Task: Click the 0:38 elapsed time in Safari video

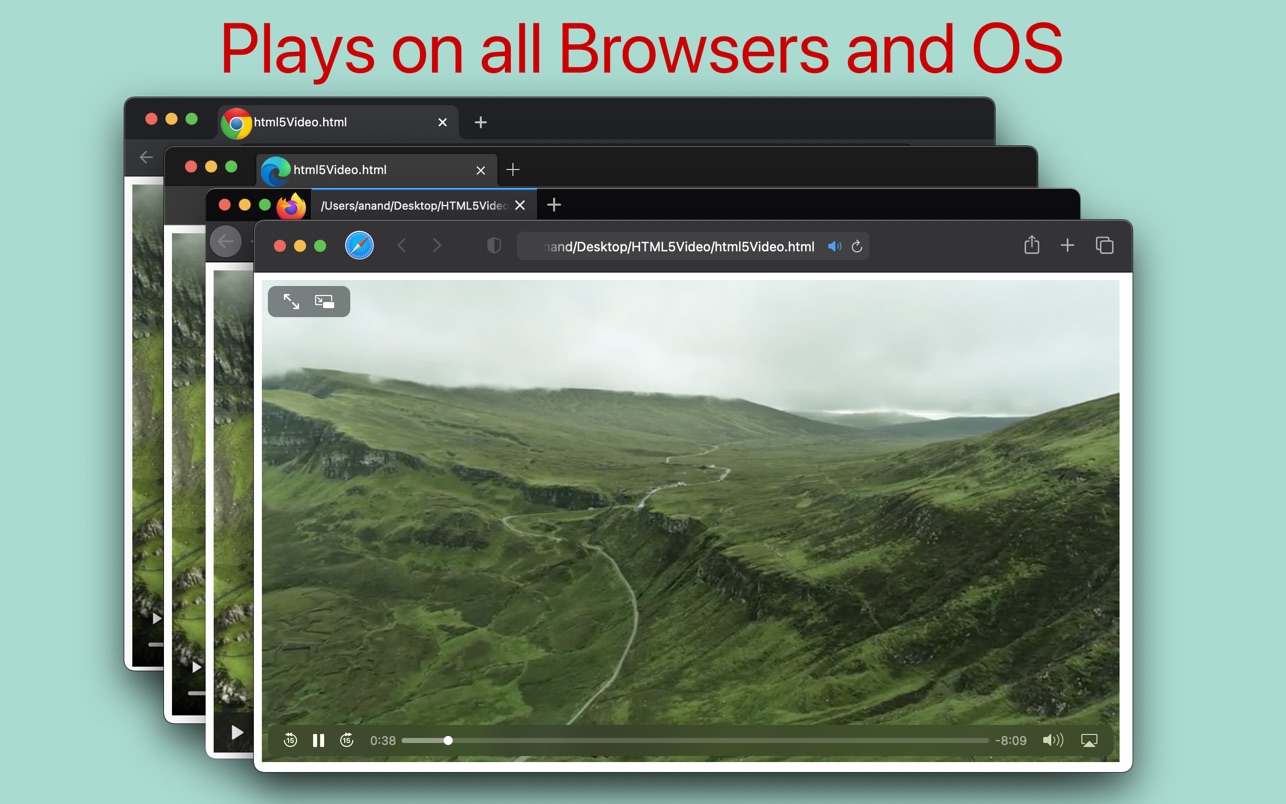Action: pos(383,741)
